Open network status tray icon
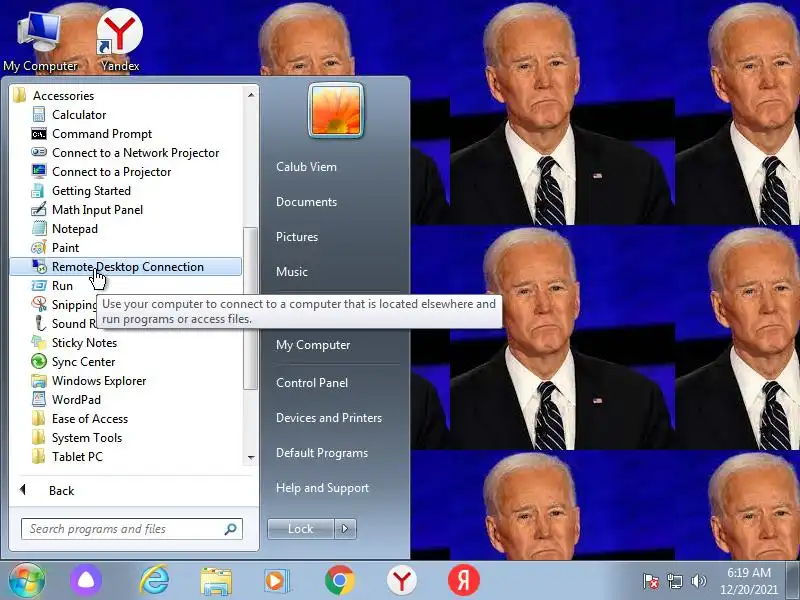This screenshot has height=600, width=800. tap(674, 581)
